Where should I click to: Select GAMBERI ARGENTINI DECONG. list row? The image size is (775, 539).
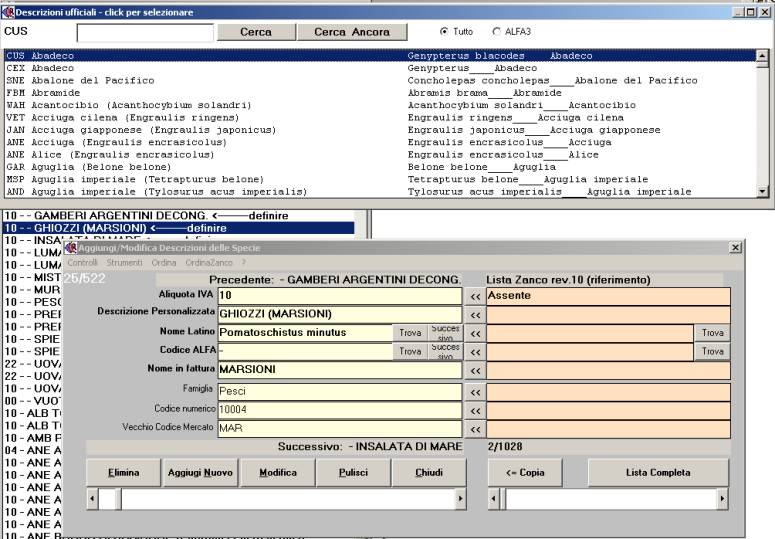[x=178, y=216]
